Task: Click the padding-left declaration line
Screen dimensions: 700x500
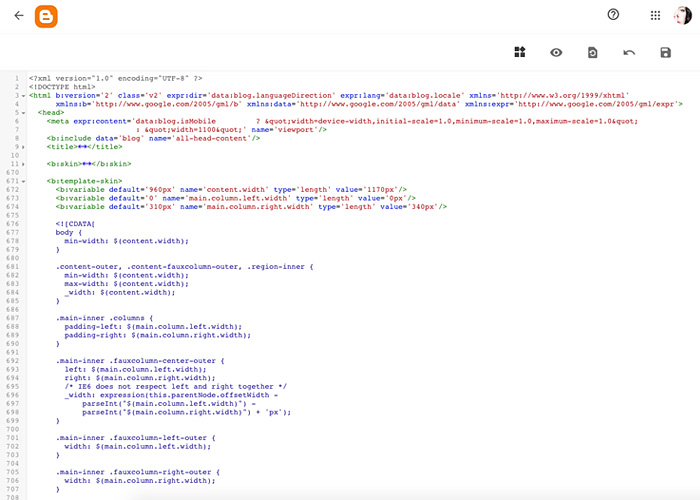Action: [153, 327]
